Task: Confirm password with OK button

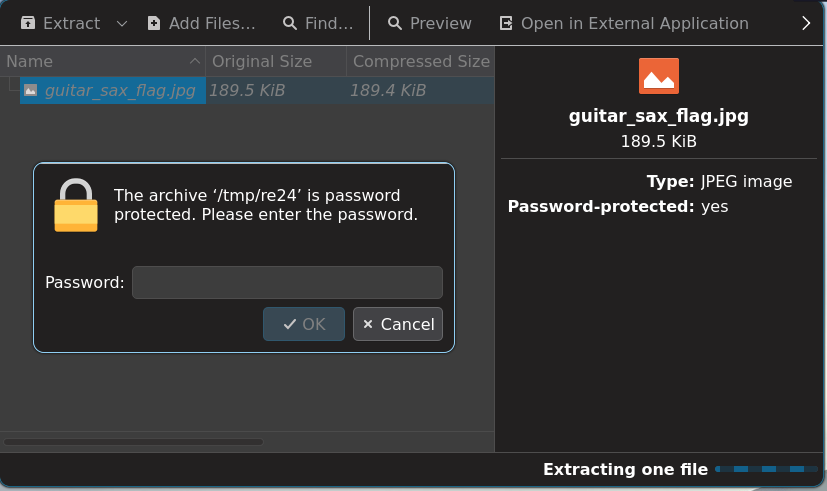Action: (304, 324)
